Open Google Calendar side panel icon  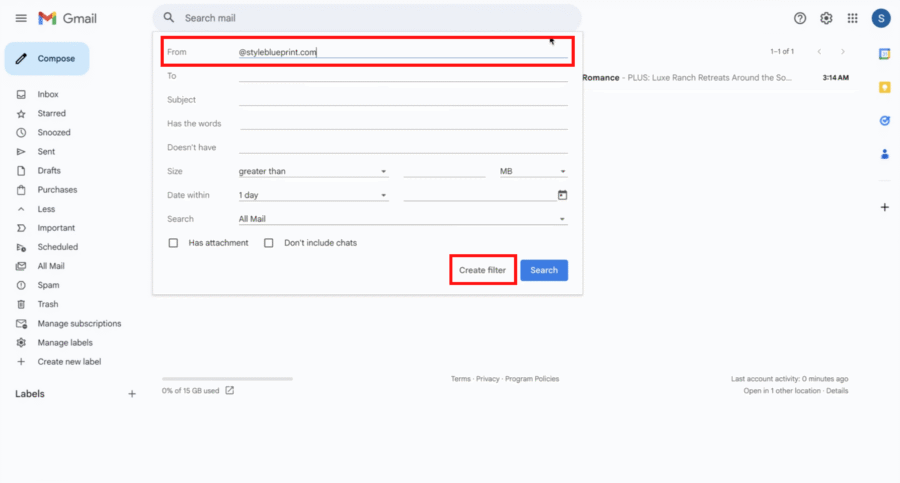coord(885,54)
